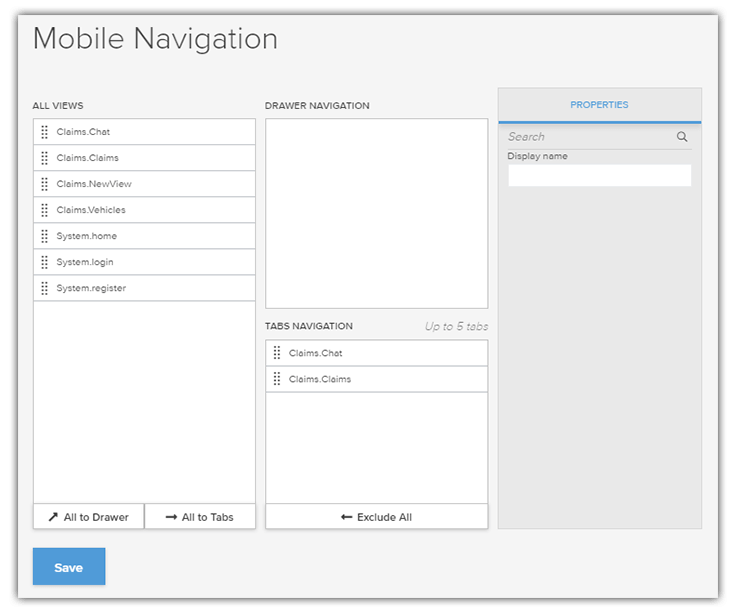Click drag handle of Claims.Claims in Tabs Navigation
The width and height of the screenshot is (737, 616).
[277, 379]
